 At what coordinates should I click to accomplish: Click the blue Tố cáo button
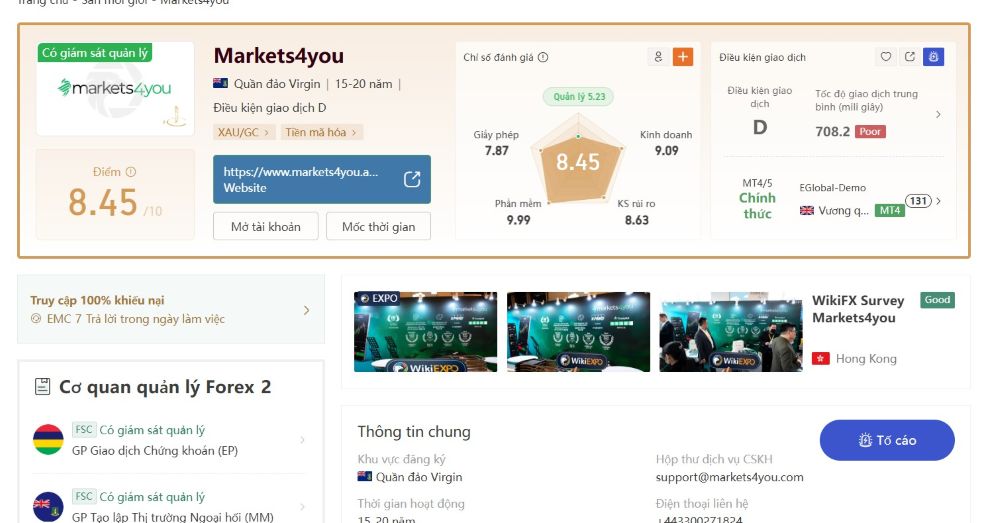pos(887,440)
